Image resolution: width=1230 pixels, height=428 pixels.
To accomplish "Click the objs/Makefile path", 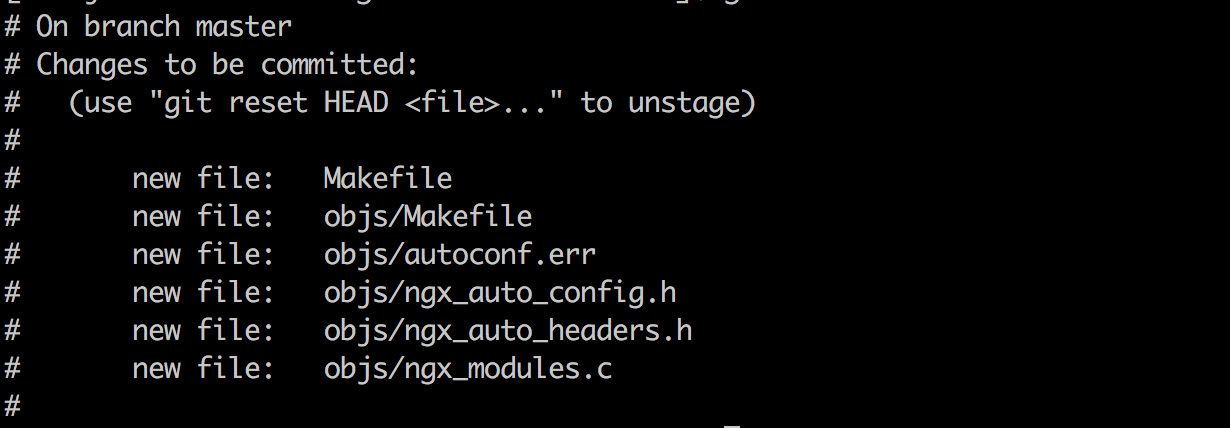I will click(x=428, y=217).
